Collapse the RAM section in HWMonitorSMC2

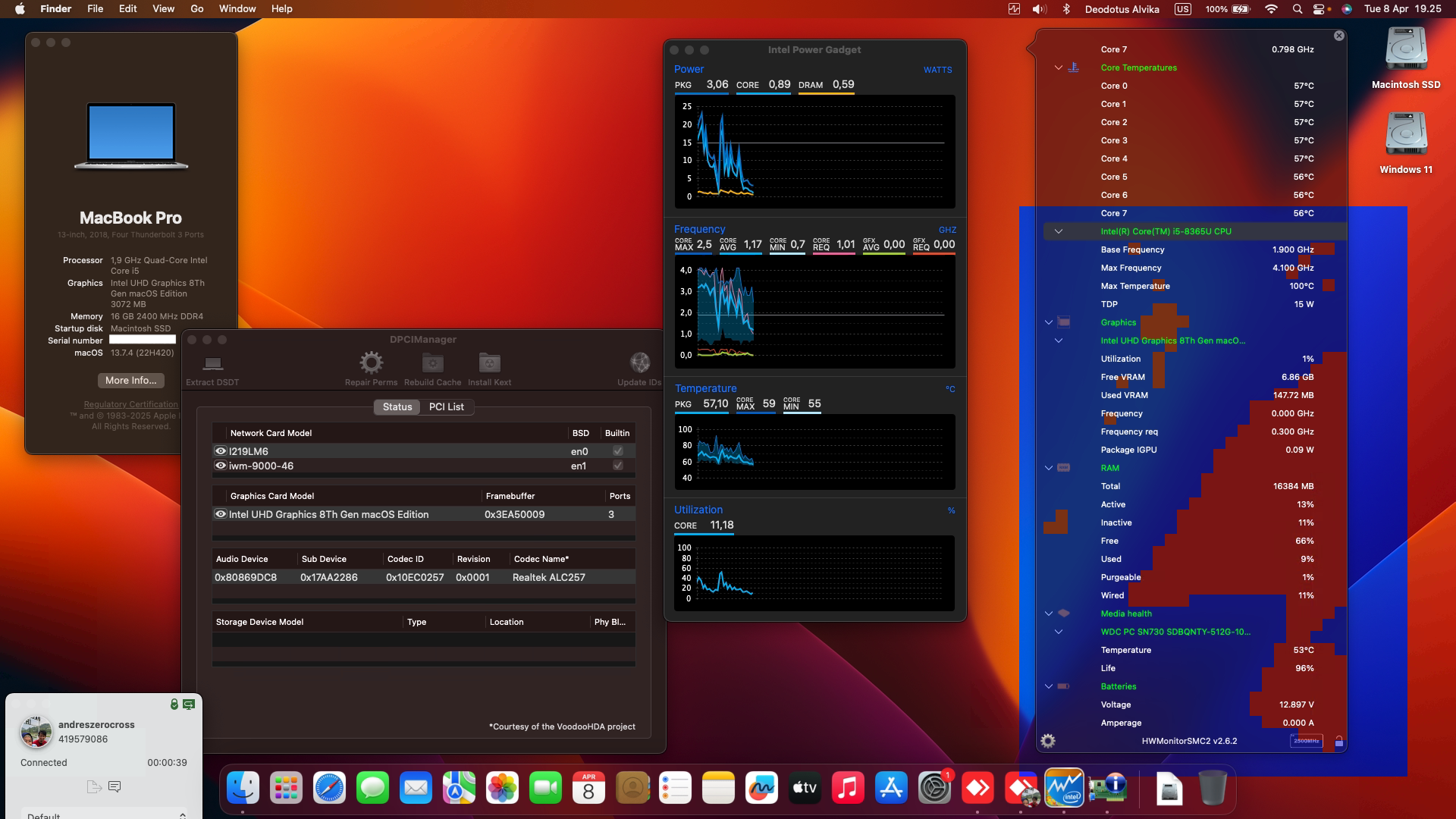pyautogui.click(x=1049, y=468)
